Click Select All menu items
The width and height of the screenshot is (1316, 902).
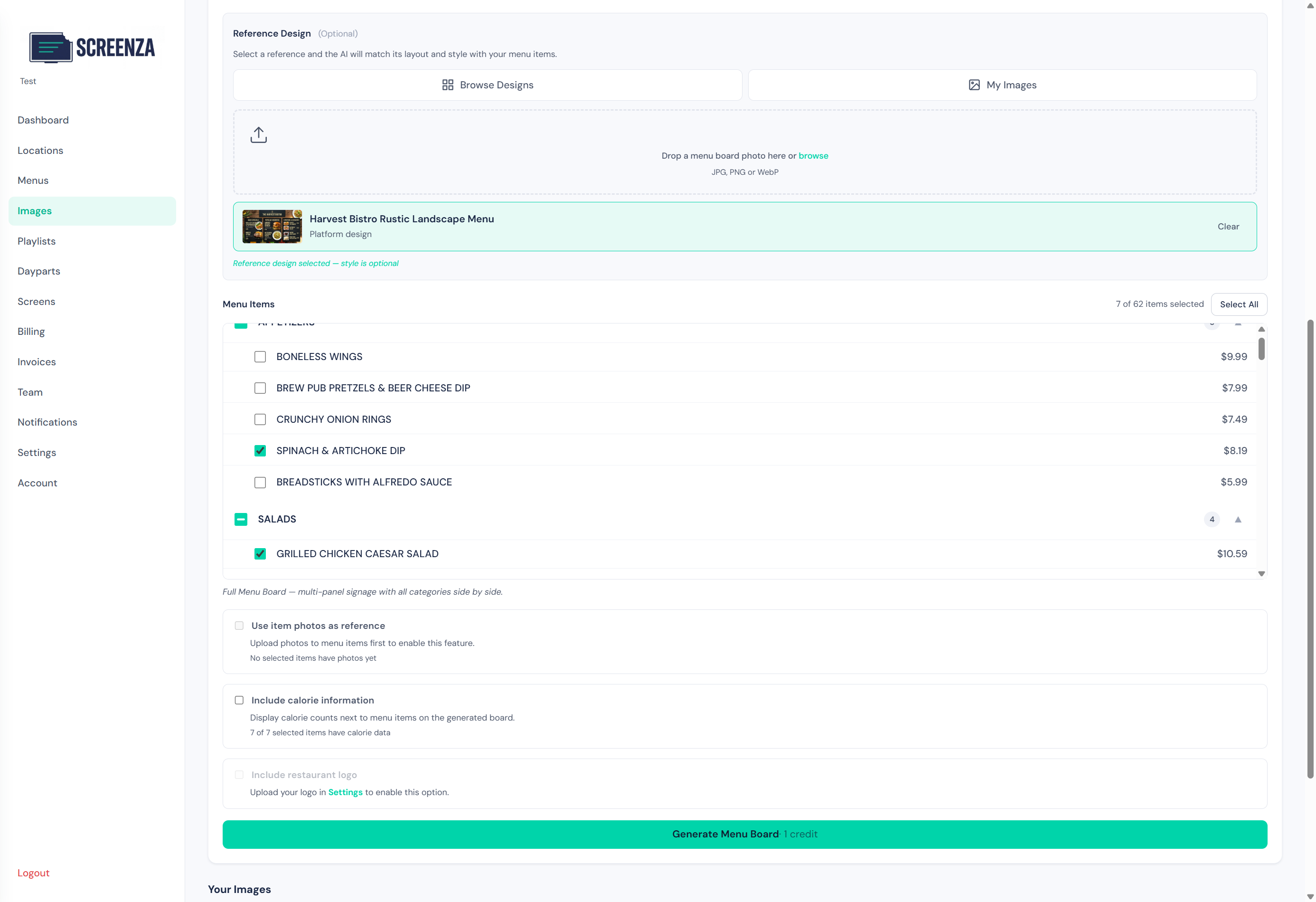point(1239,304)
